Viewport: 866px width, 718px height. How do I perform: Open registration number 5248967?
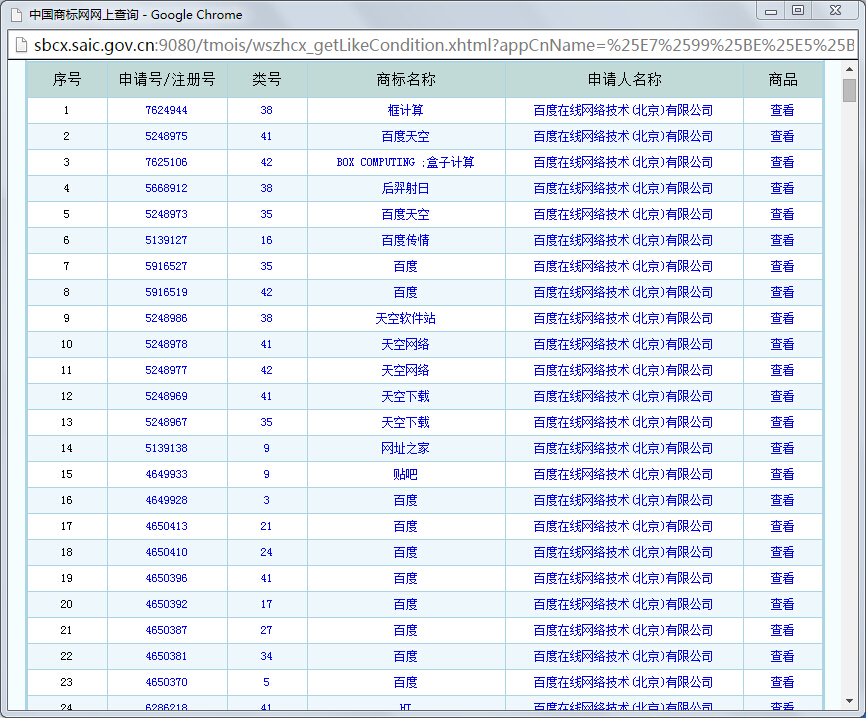(166, 422)
